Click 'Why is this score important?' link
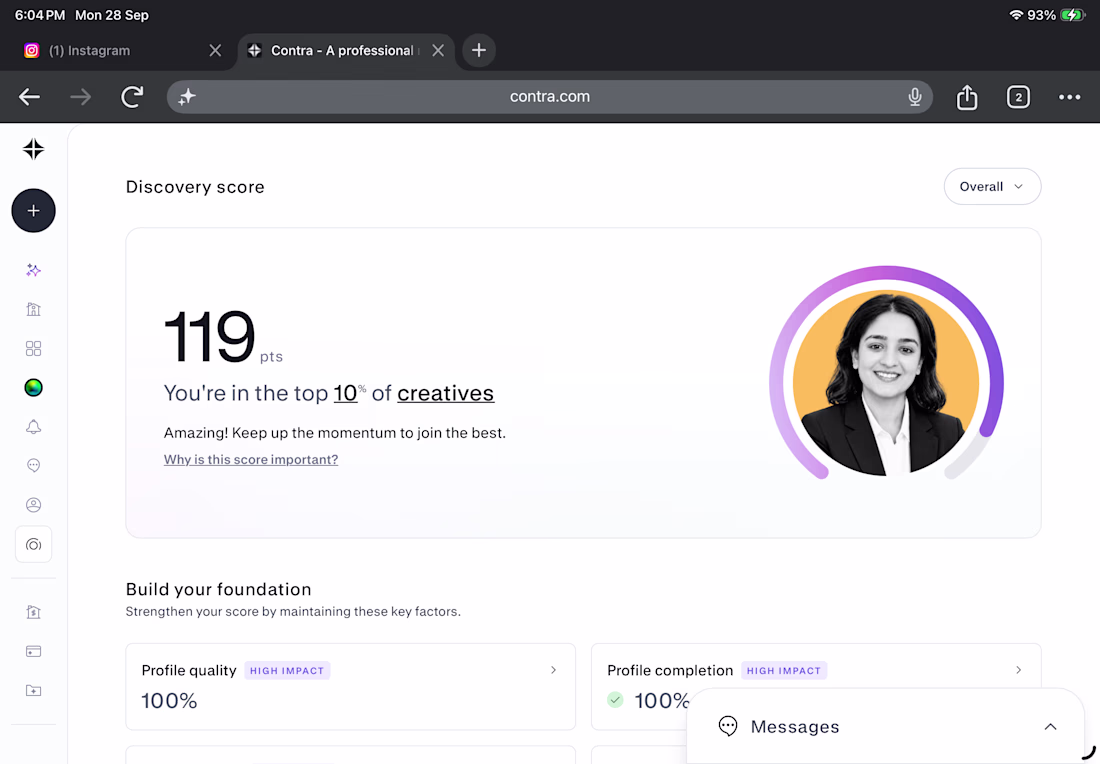The width and height of the screenshot is (1100, 764). click(250, 460)
